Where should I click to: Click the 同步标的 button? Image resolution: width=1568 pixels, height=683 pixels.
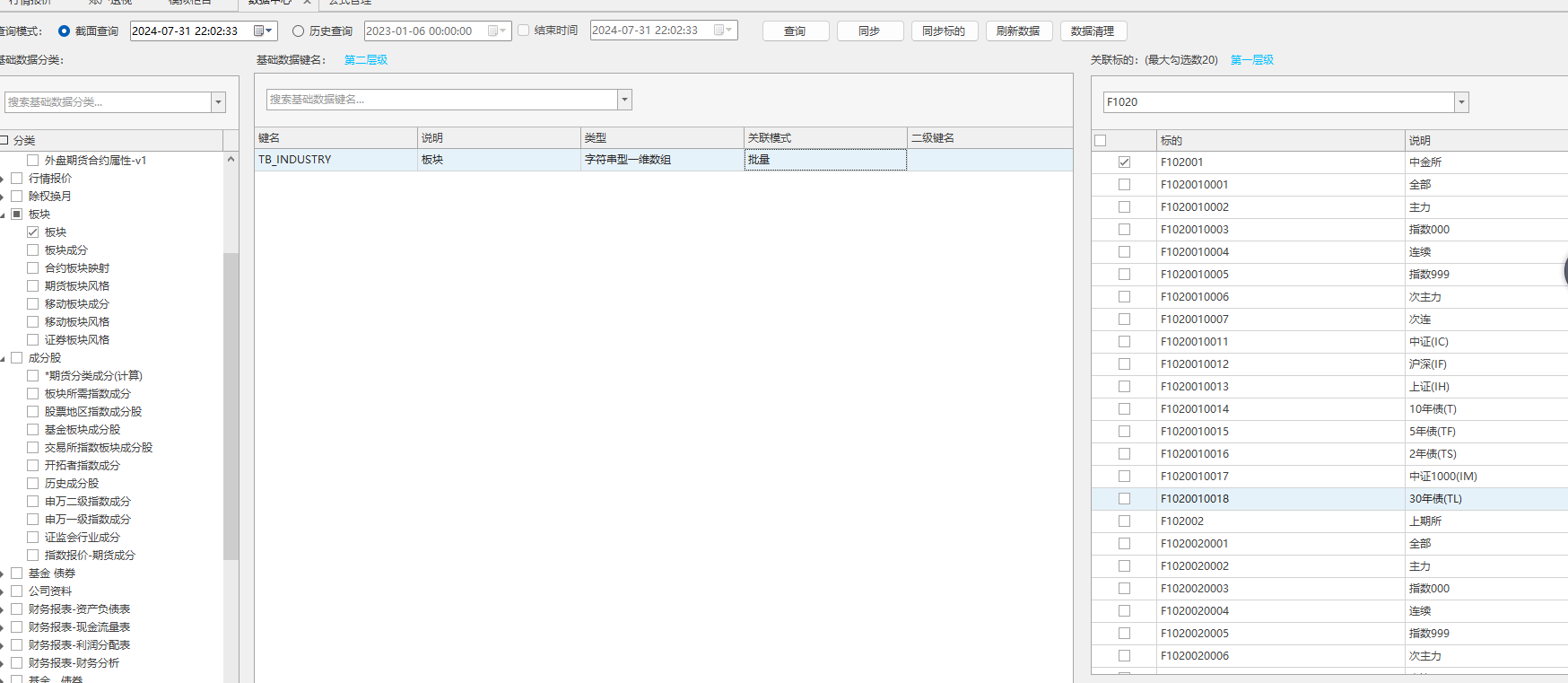(x=944, y=31)
